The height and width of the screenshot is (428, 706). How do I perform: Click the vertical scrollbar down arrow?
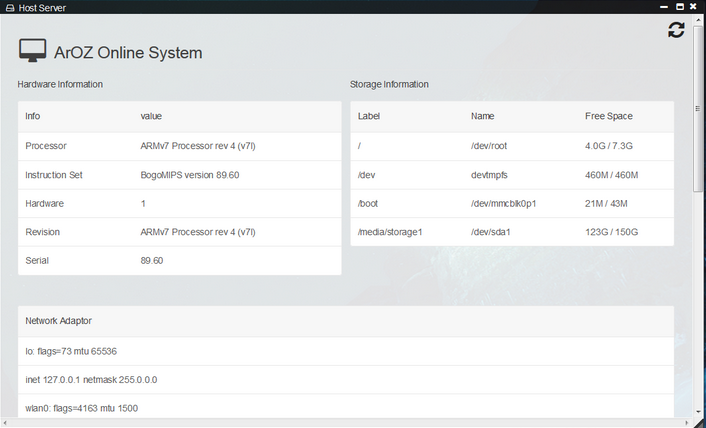point(699,412)
